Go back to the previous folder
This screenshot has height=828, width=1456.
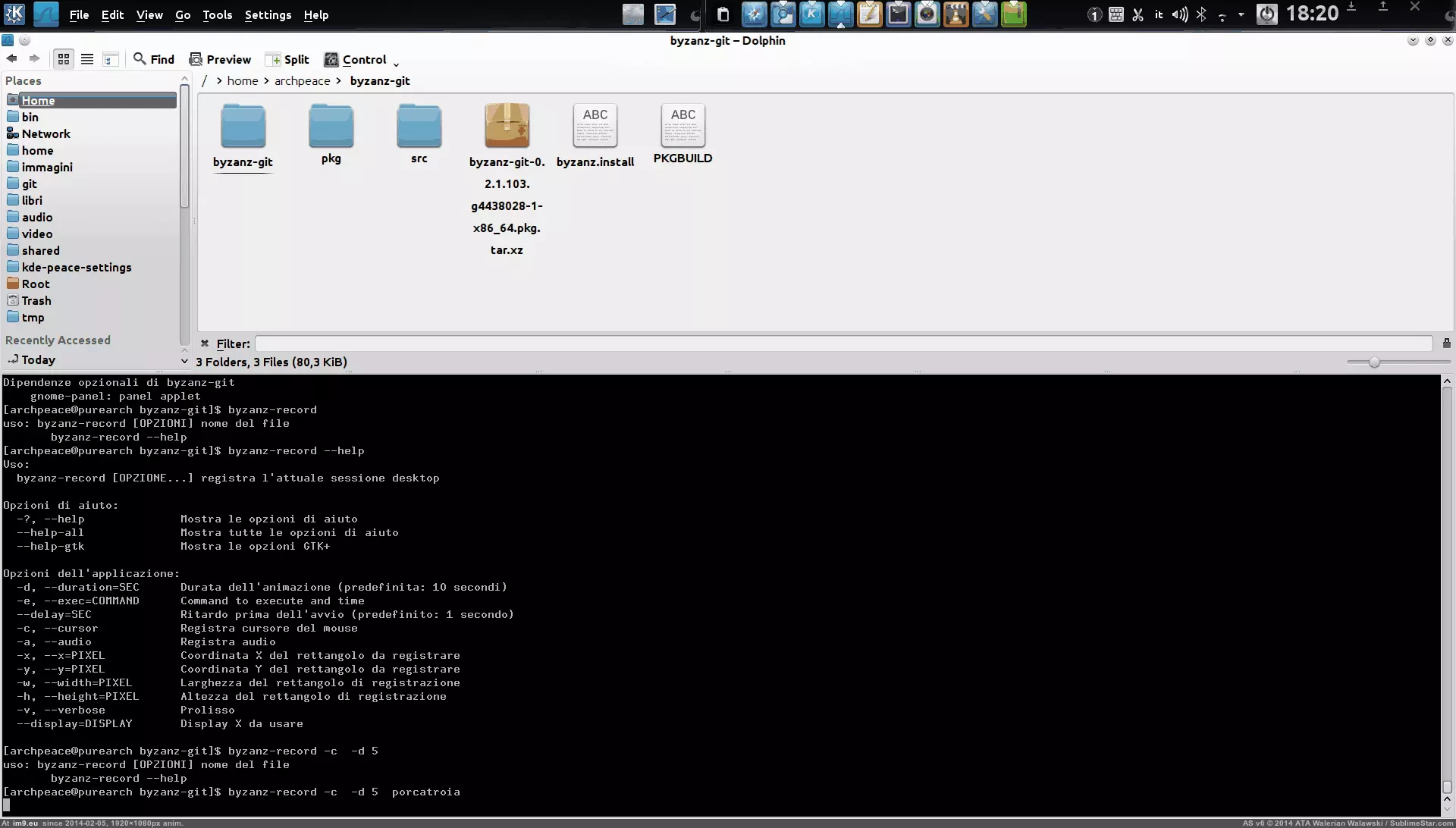pyautogui.click(x=11, y=59)
